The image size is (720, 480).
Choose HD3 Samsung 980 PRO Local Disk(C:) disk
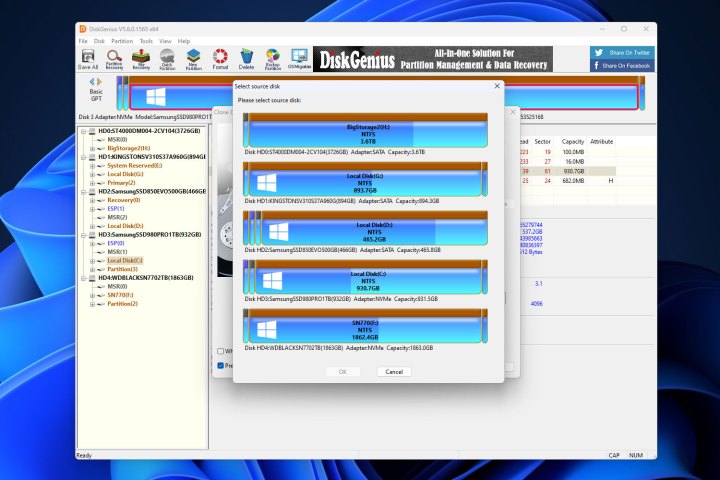[x=365, y=277]
